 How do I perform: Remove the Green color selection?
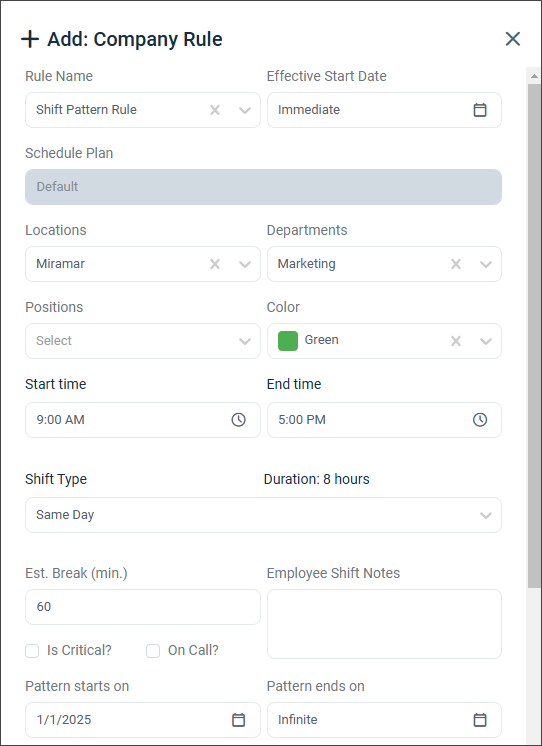click(456, 341)
